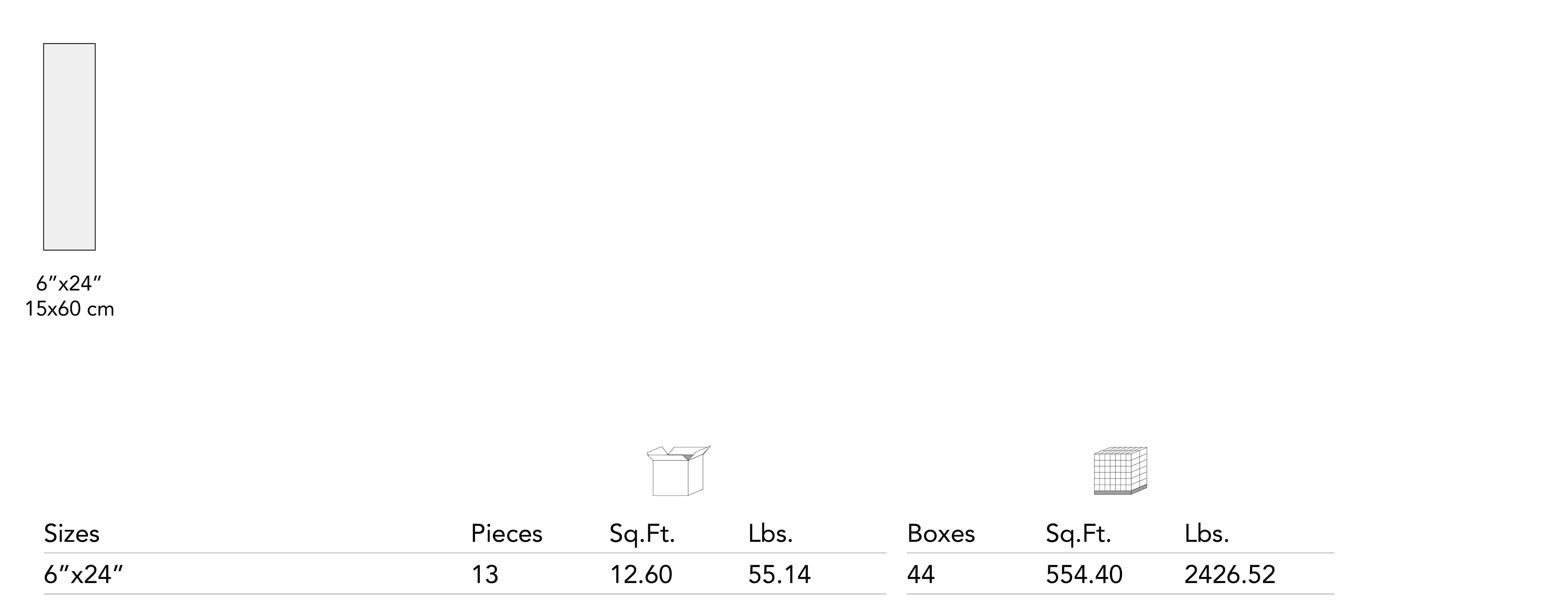Click the open cardboard box icon
Screen dimensions: 1568x610
(677, 471)
